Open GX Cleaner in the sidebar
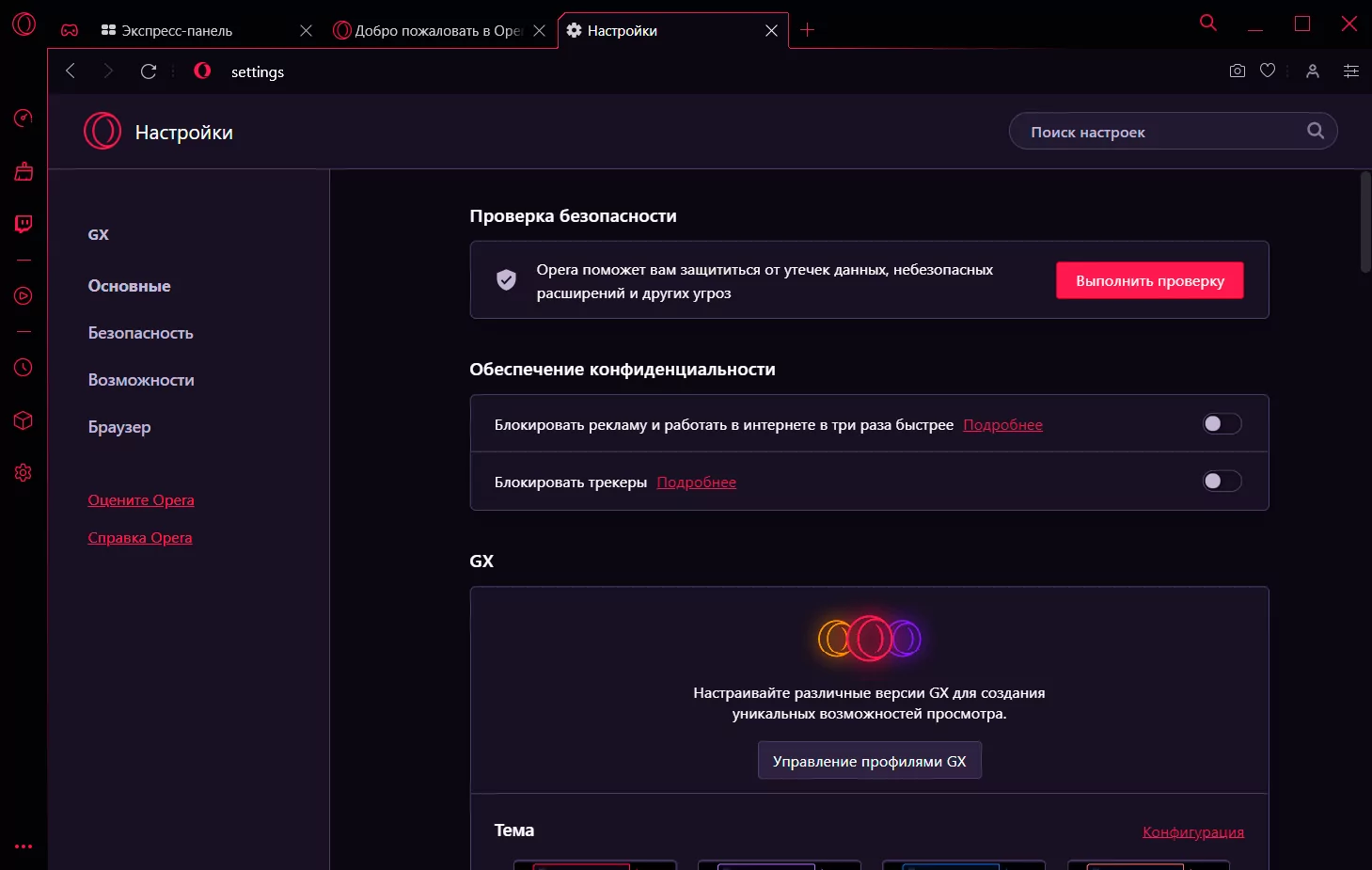Viewport: 1372px width, 870px height. click(x=24, y=171)
